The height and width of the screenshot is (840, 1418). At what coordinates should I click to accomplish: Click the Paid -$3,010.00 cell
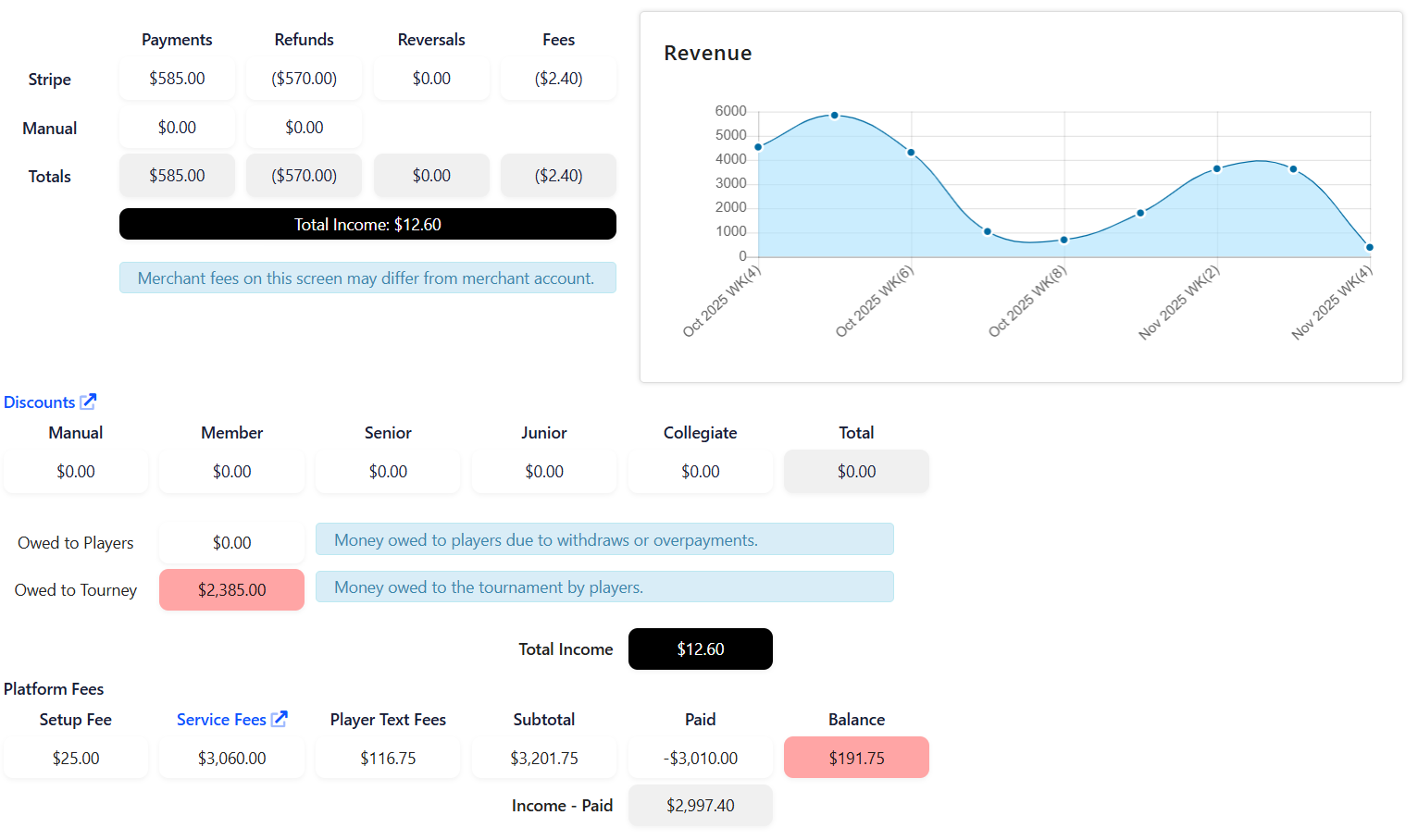pyautogui.click(x=701, y=759)
